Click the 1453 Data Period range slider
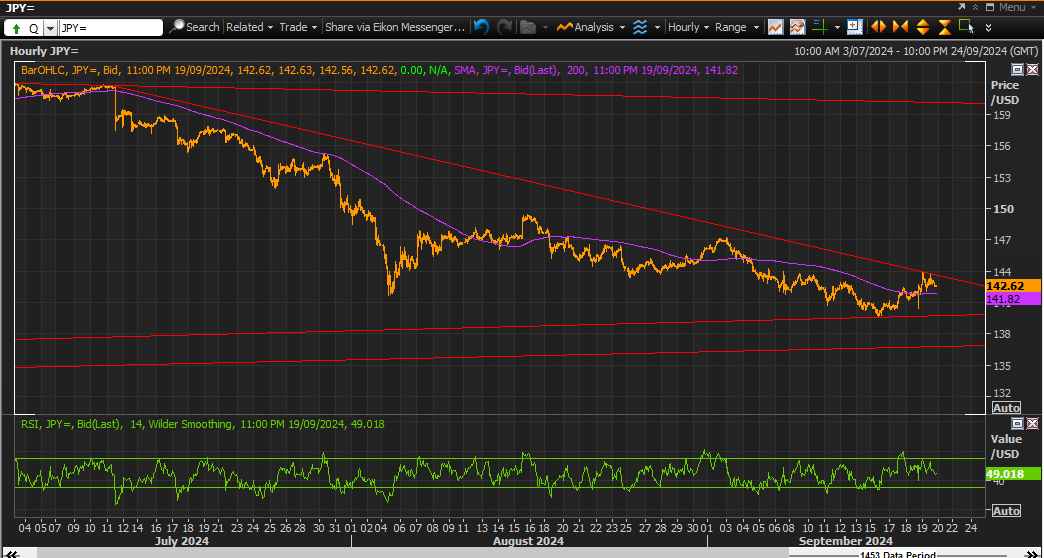 899,554
